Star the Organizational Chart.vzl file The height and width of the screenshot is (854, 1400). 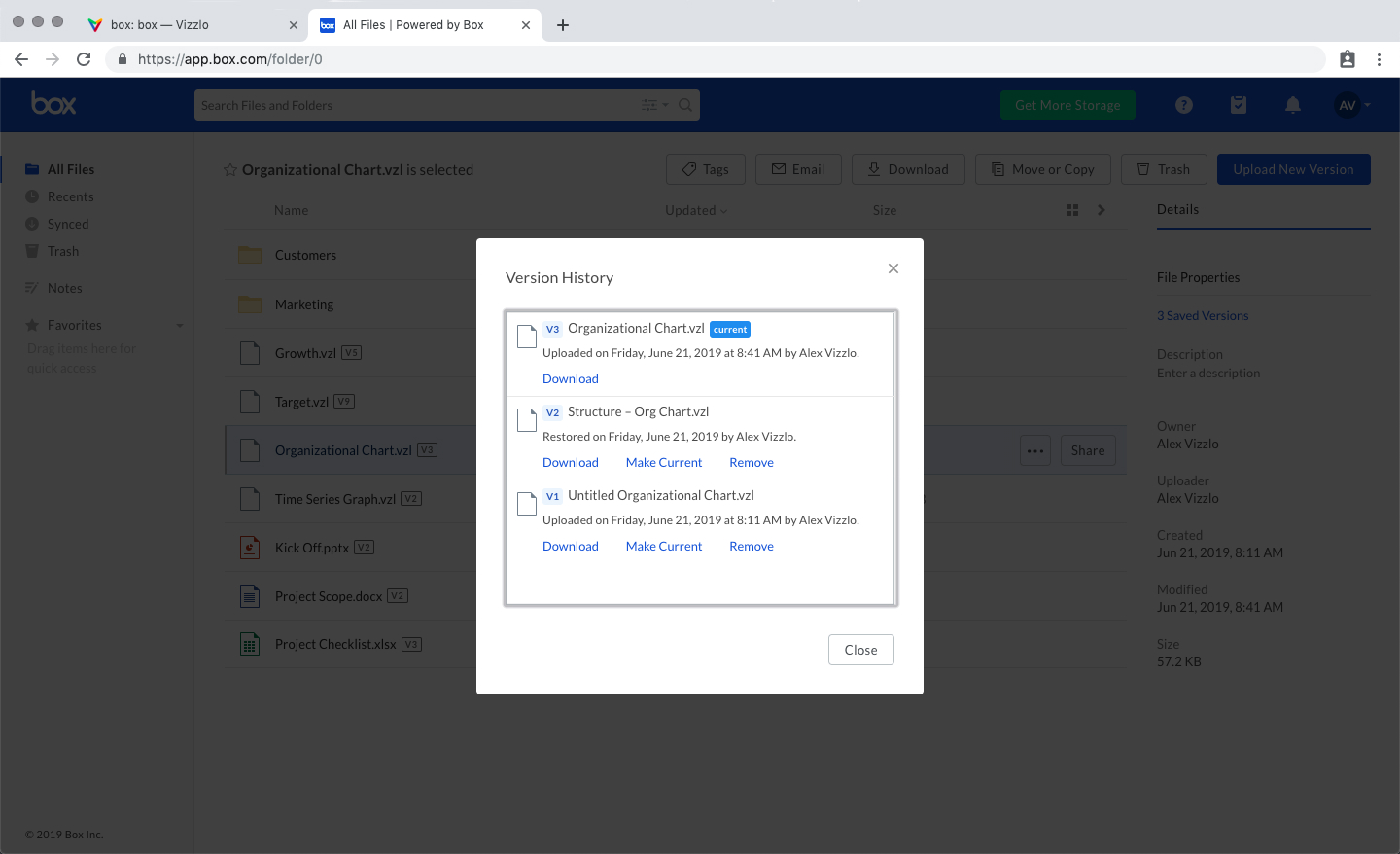[230, 170]
